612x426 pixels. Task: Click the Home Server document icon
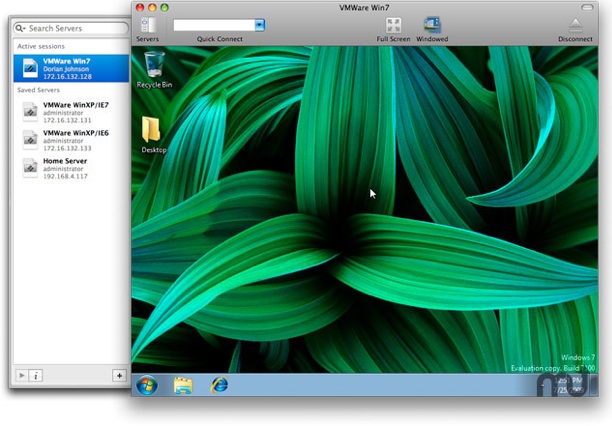pyautogui.click(x=30, y=168)
